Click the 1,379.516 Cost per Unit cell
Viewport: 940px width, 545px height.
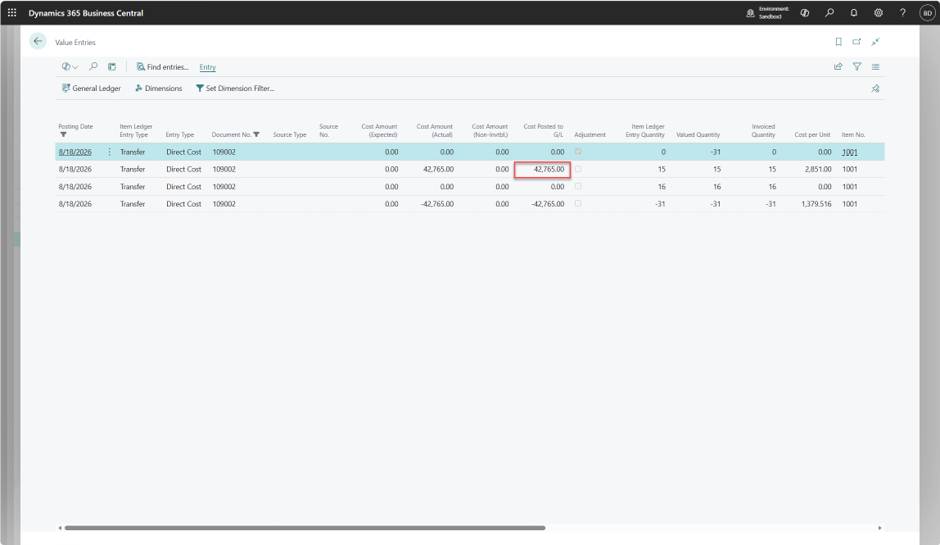816,204
